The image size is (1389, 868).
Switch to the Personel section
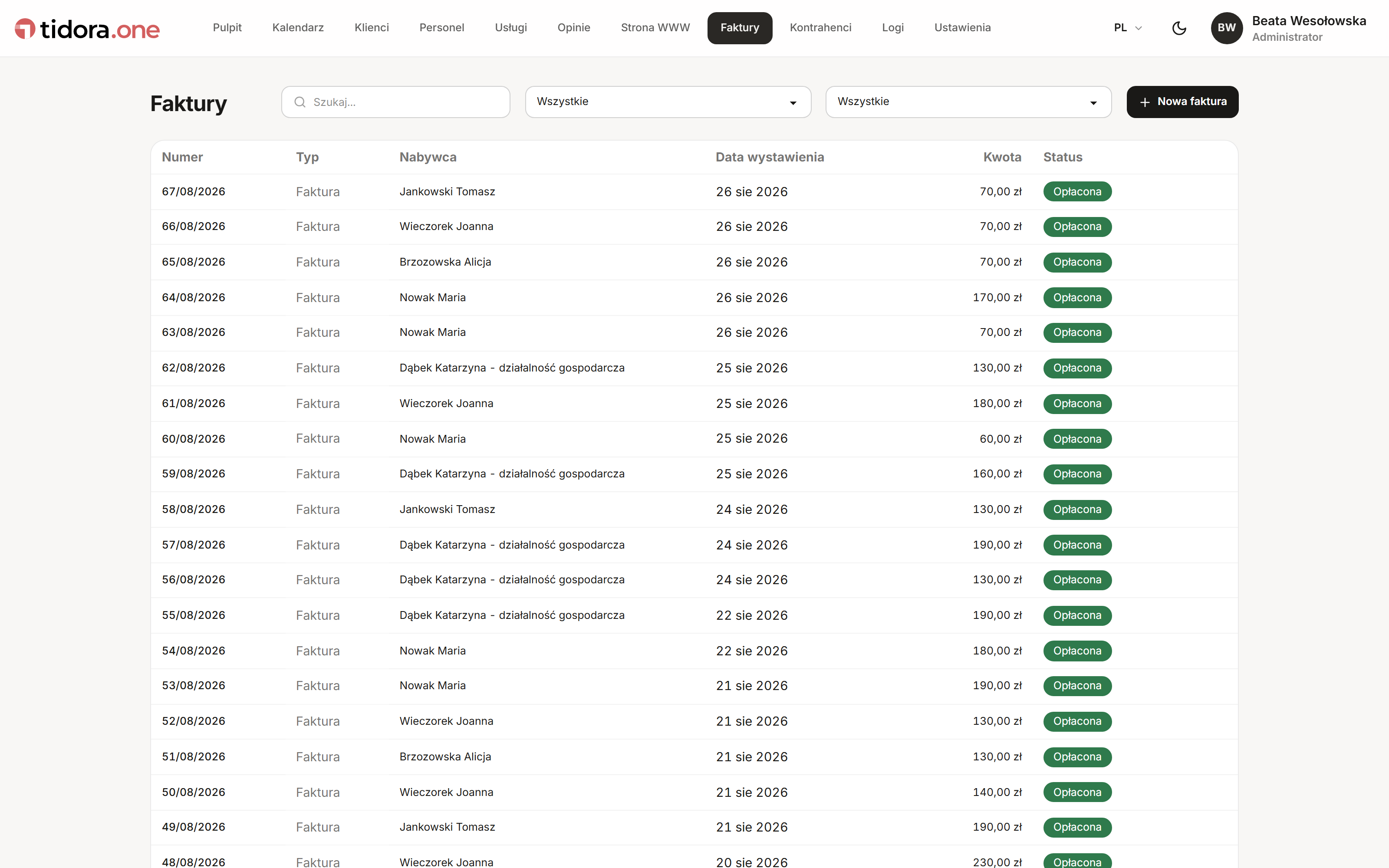pyautogui.click(x=442, y=28)
